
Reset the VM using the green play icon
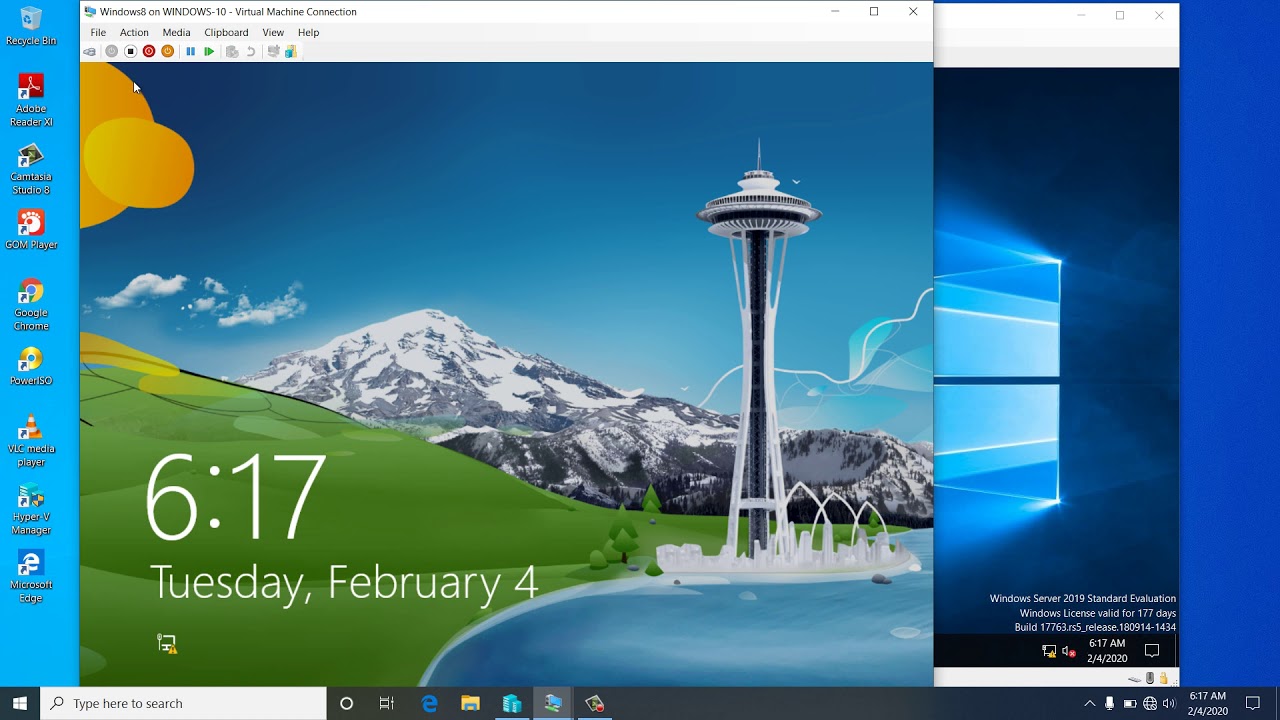click(209, 51)
